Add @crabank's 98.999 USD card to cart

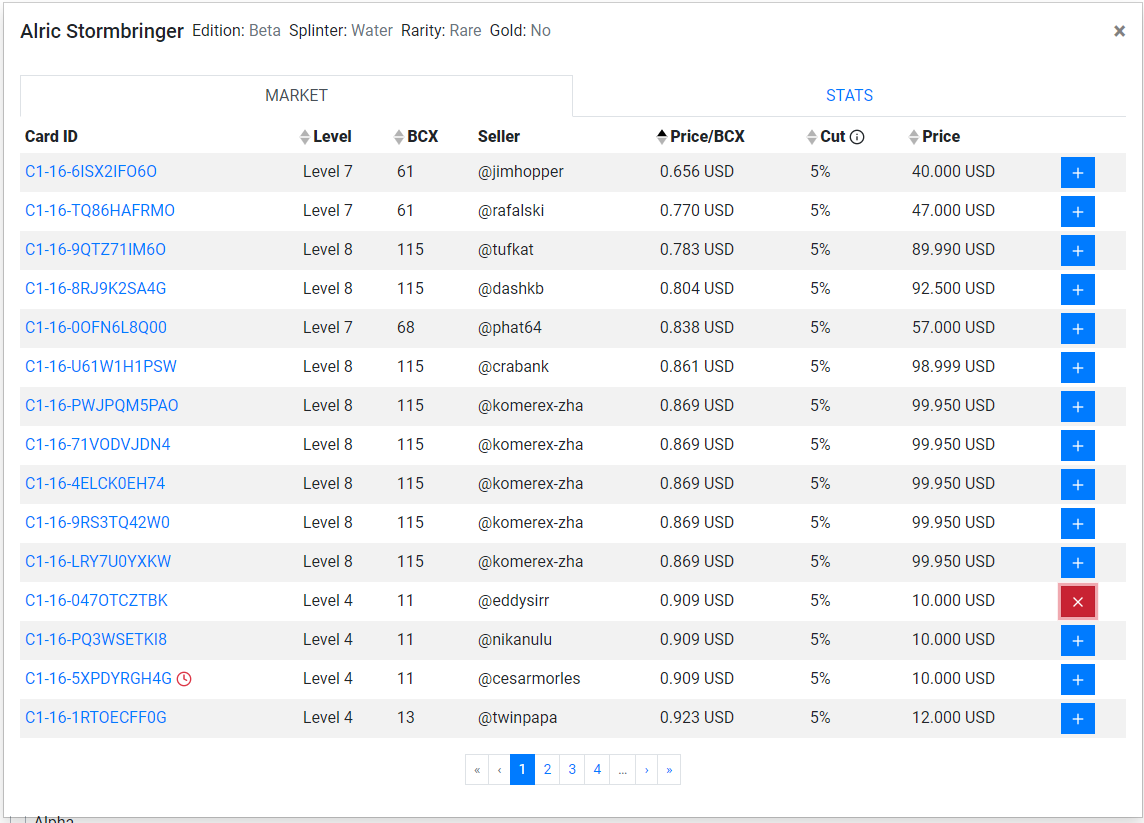pyautogui.click(x=1077, y=368)
